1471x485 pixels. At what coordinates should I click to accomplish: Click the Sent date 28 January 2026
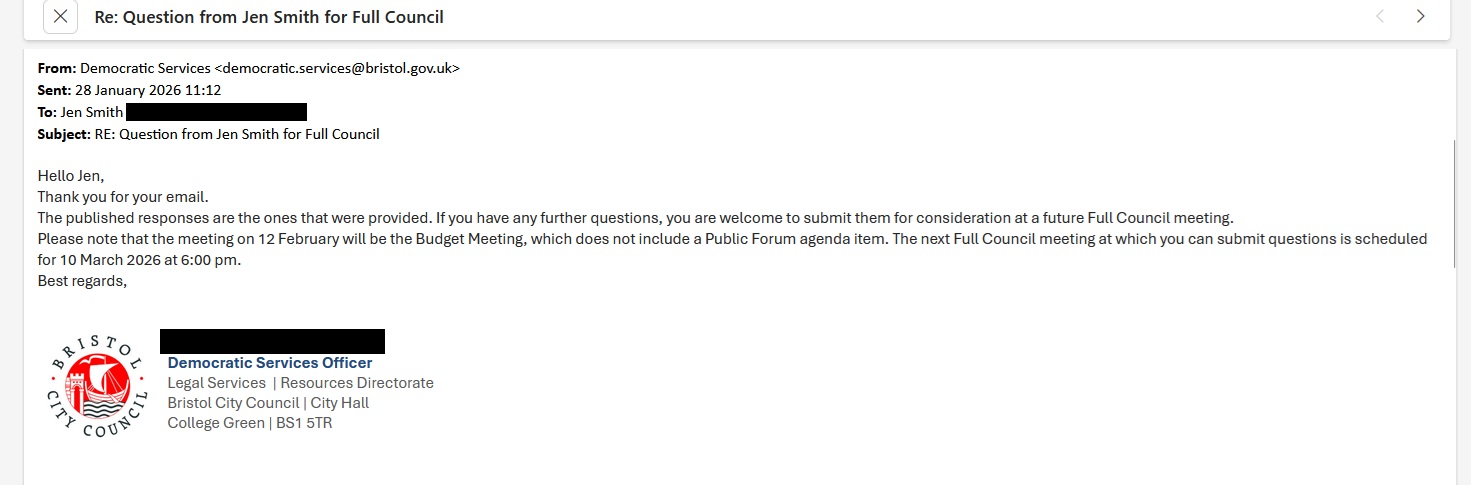[x=147, y=90]
